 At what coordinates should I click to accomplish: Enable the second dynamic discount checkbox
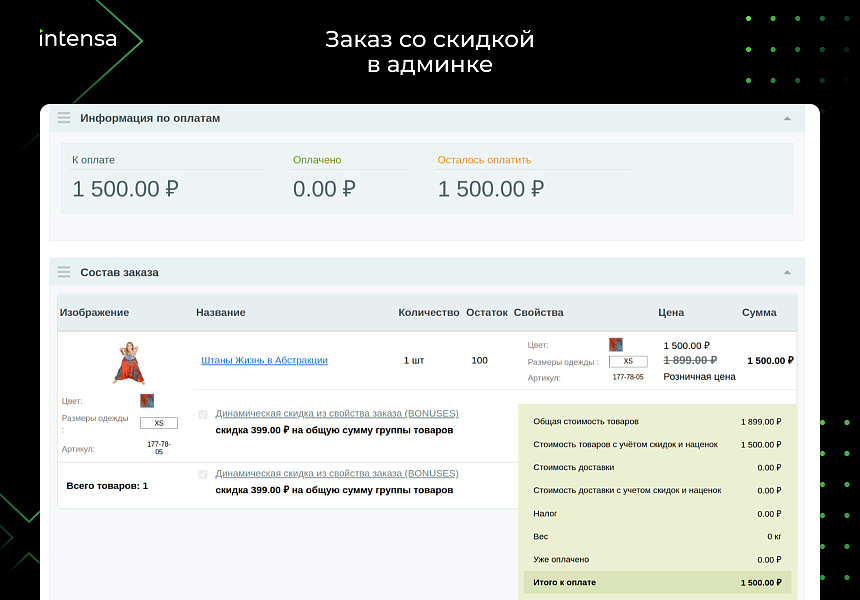[203, 473]
